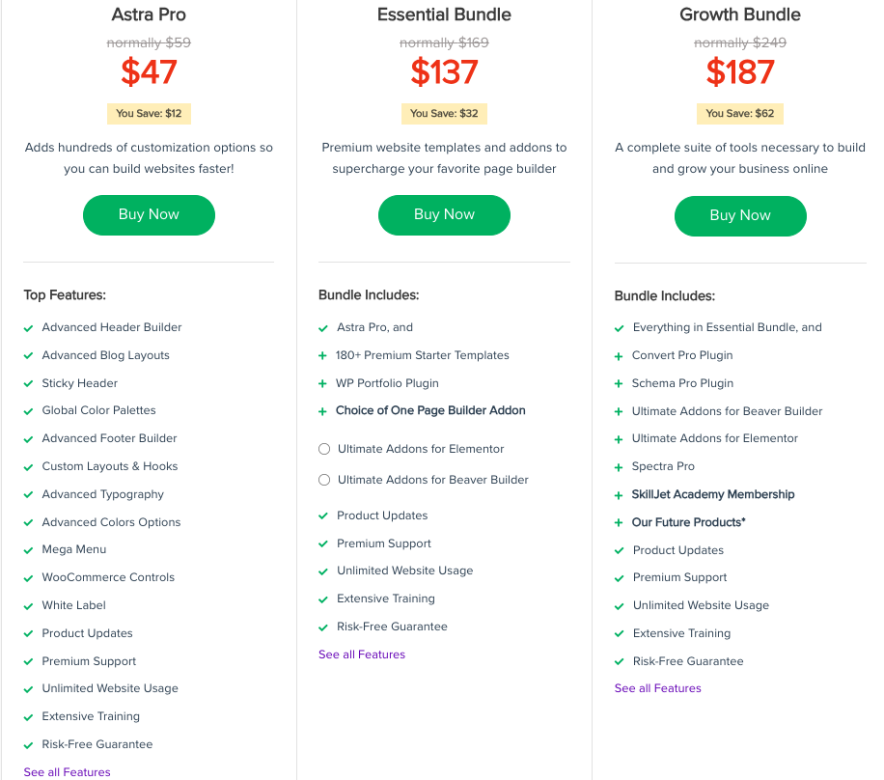Image resolution: width=884 pixels, height=780 pixels.
Task: Click the plus icon beside 180+ Premium Starter Templates
Action: point(323,355)
